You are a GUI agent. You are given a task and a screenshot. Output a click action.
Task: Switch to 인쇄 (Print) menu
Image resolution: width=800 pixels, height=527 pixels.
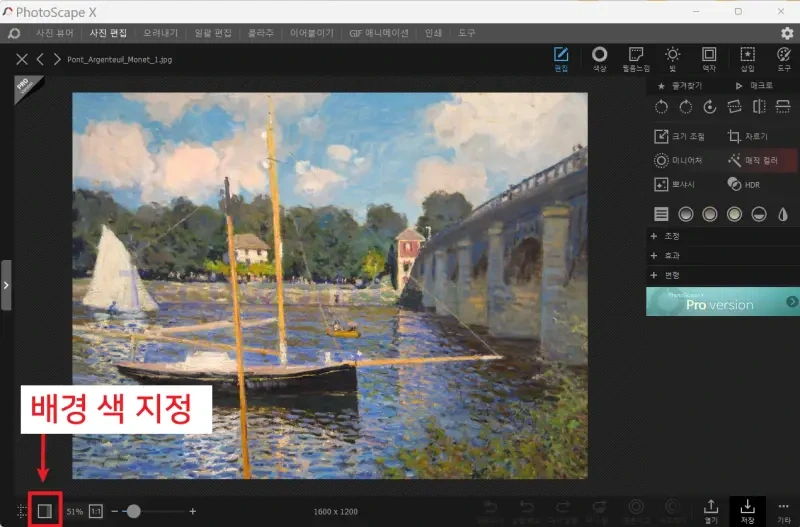tap(433, 33)
